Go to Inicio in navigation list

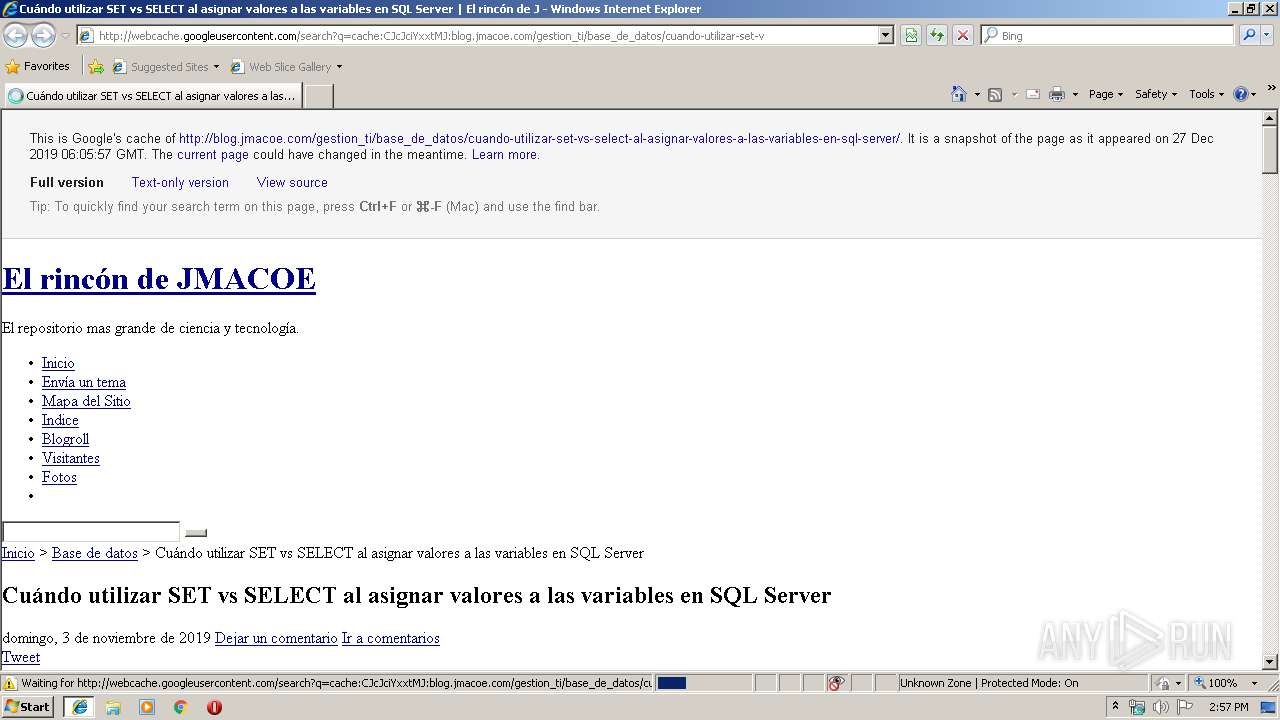58,363
